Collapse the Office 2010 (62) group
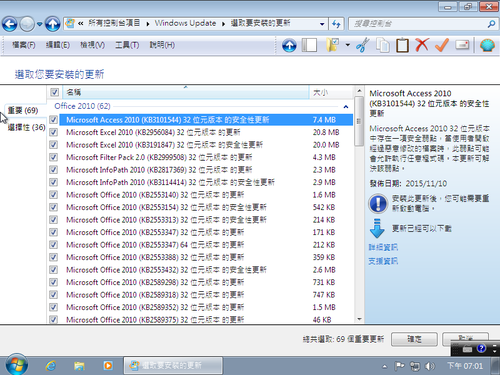This screenshot has height=375, width=500. [346, 106]
